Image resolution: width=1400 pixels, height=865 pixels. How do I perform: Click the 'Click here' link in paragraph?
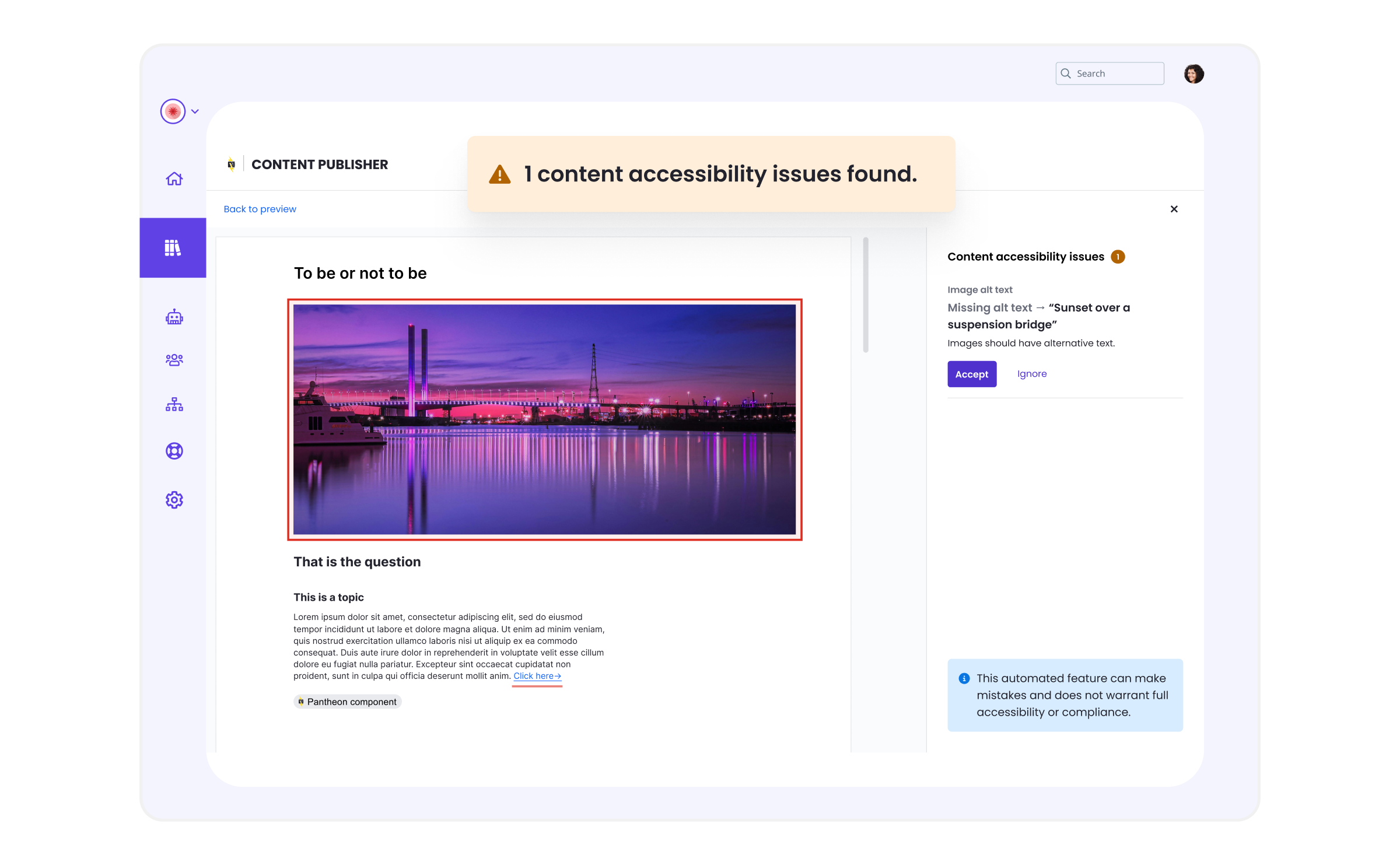click(x=537, y=676)
